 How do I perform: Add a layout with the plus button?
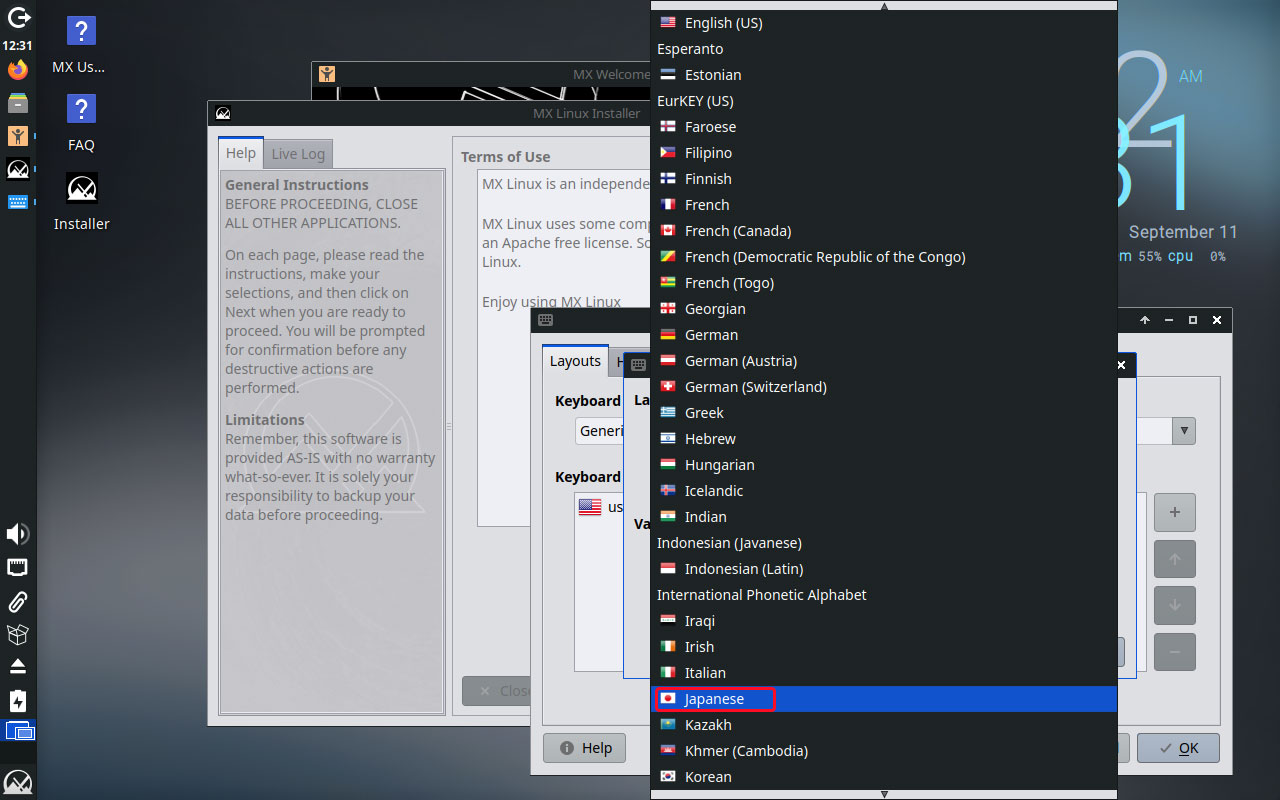pyautogui.click(x=1175, y=512)
